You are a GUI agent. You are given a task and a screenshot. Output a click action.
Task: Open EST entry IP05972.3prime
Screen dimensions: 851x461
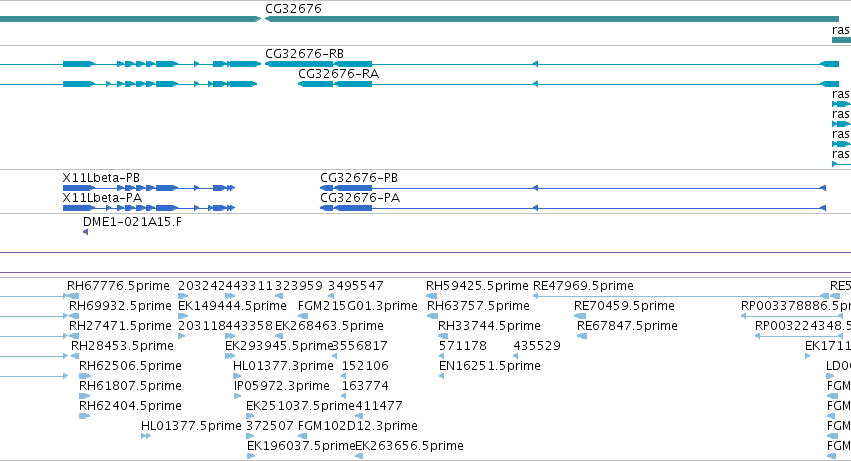[282, 386]
